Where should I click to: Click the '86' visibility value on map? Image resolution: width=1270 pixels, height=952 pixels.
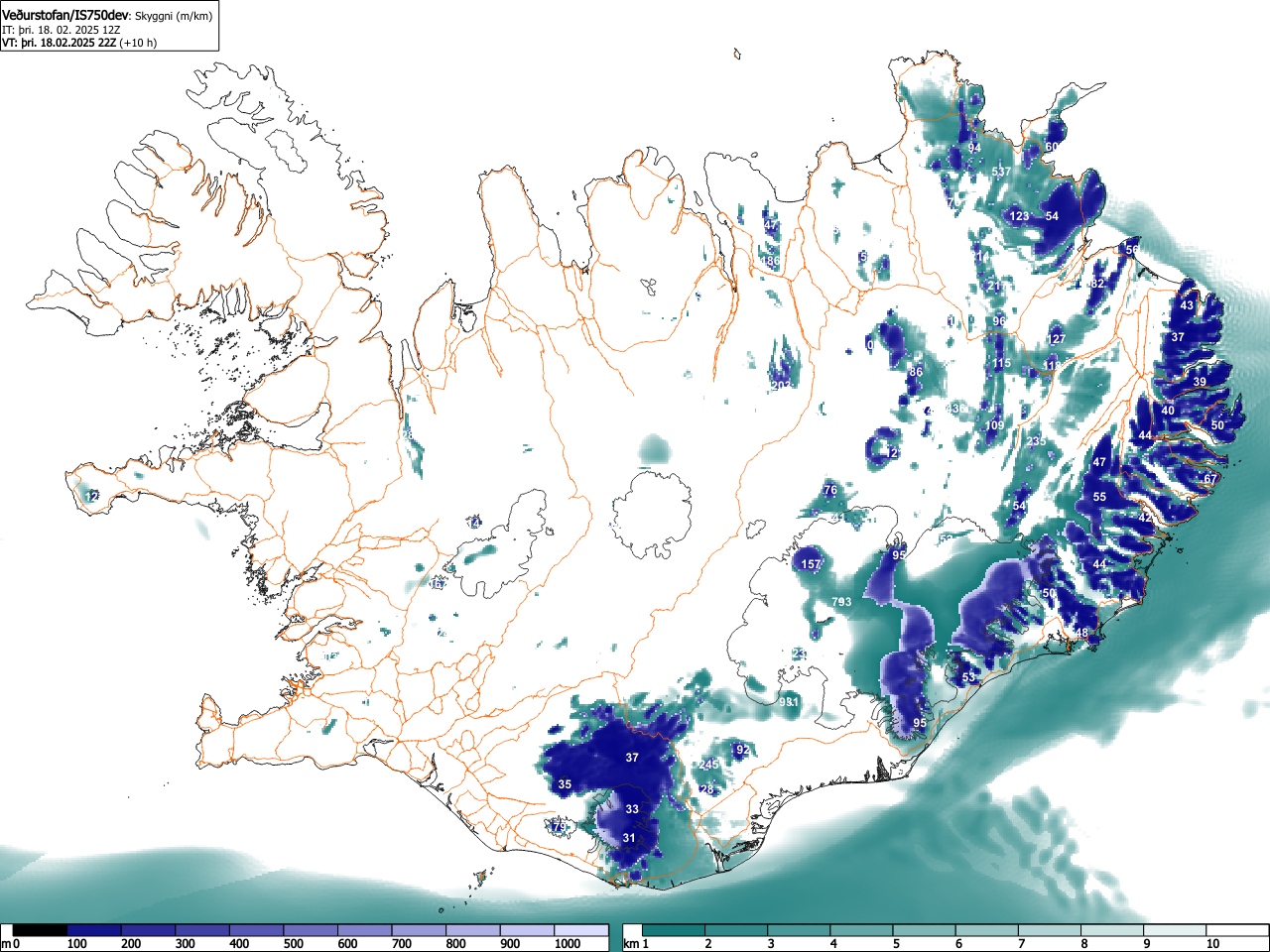pyautogui.click(x=916, y=372)
